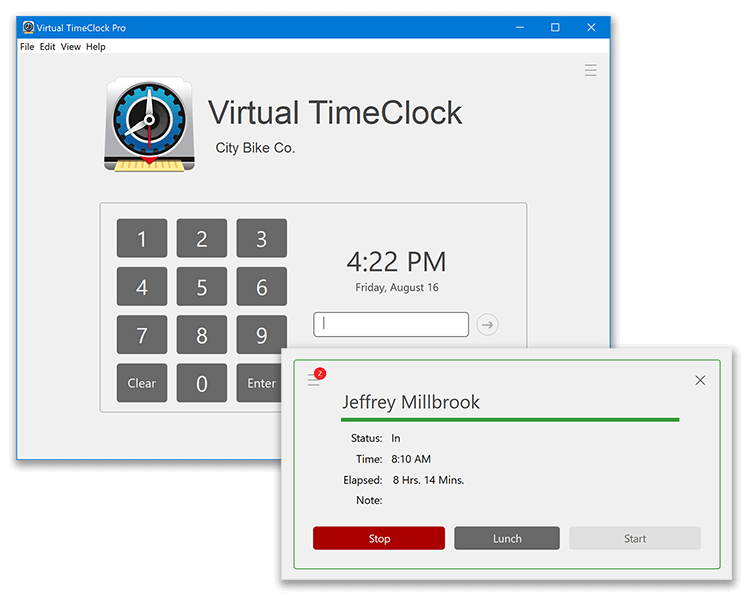Click the 8:10 AM time value
Image resolution: width=750 pixels, height=597 pixels.
point(411,459)
